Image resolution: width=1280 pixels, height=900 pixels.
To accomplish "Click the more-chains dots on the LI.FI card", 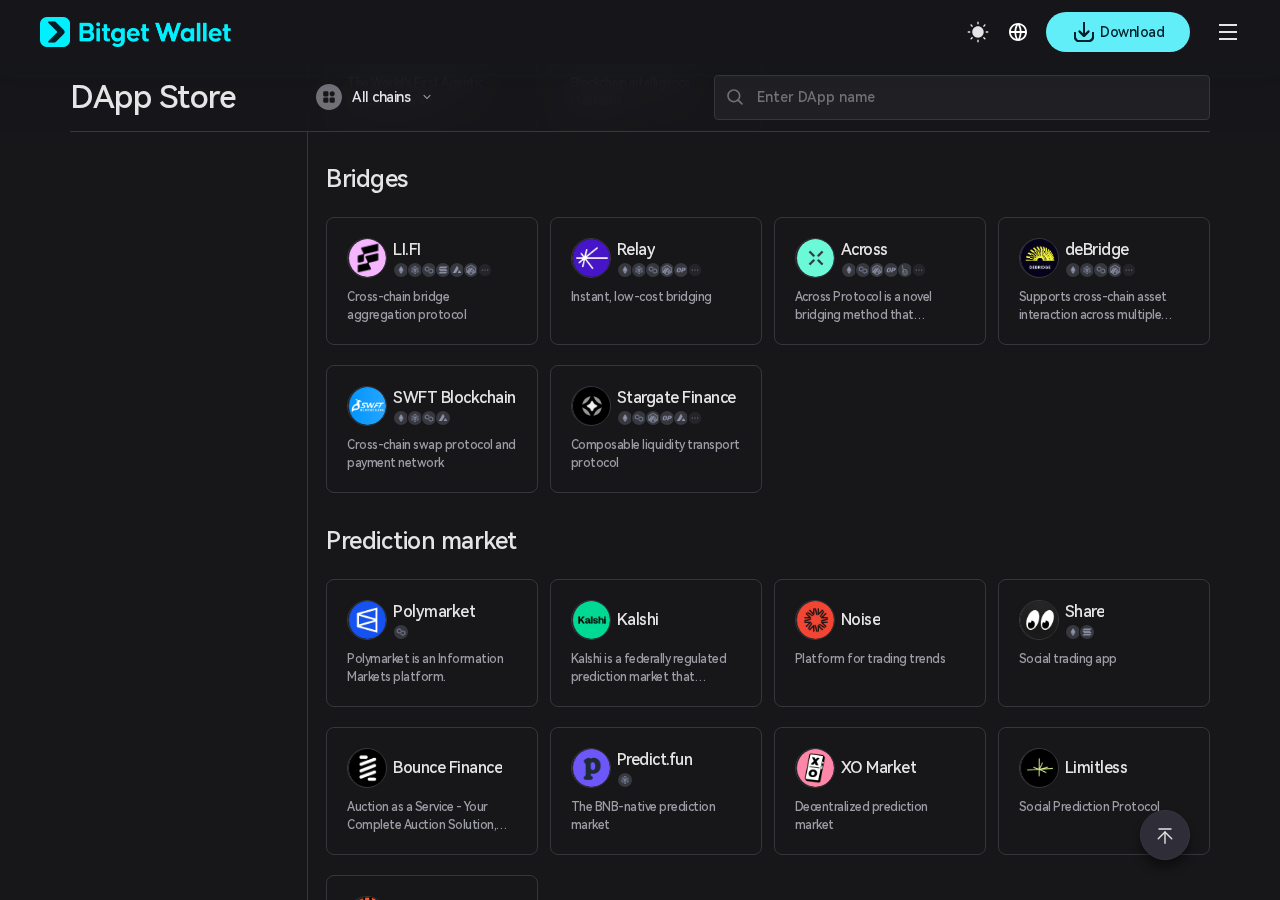I will (x=485, y=270).
